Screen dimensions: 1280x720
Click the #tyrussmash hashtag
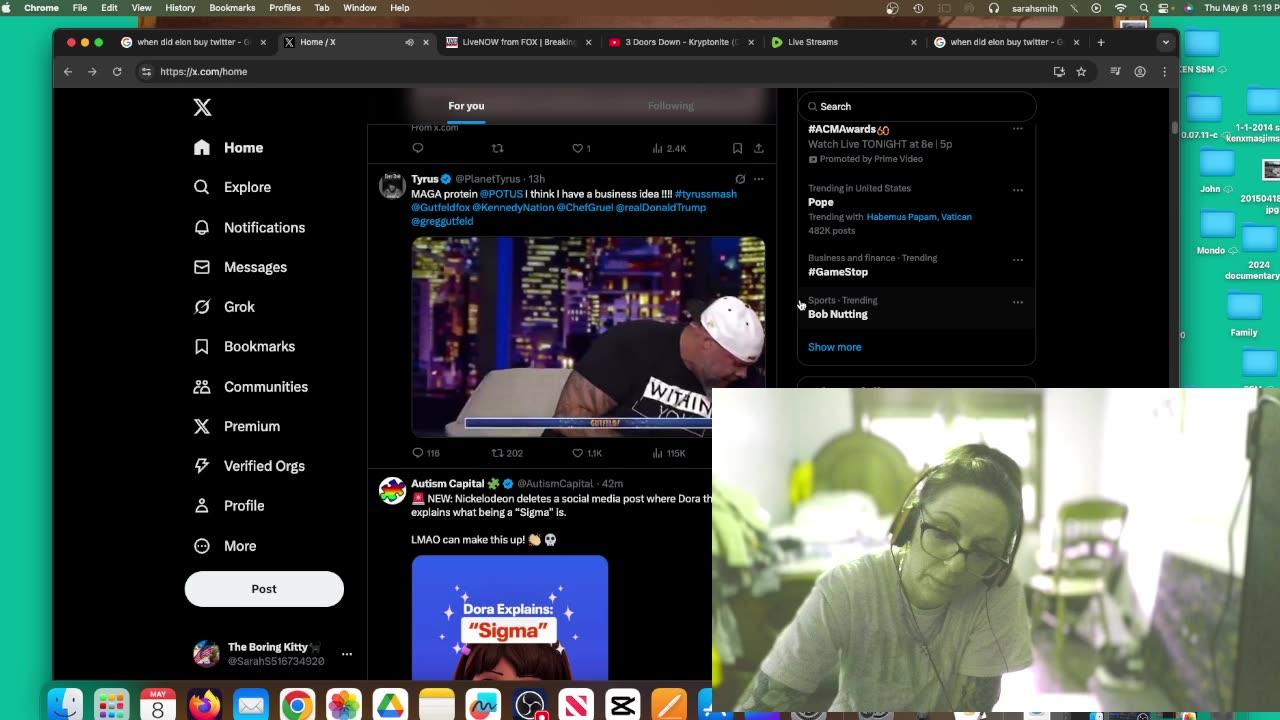[x=705, y=194]
